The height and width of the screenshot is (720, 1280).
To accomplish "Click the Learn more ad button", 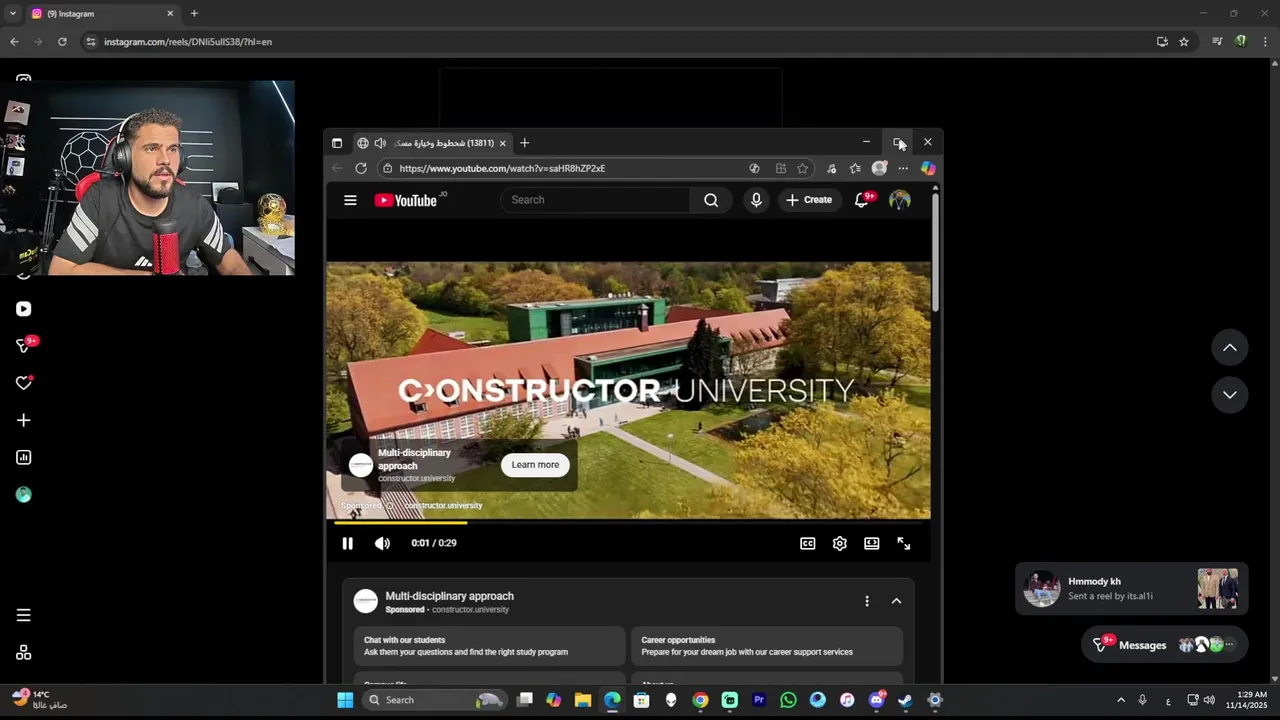I will point(535,465).
